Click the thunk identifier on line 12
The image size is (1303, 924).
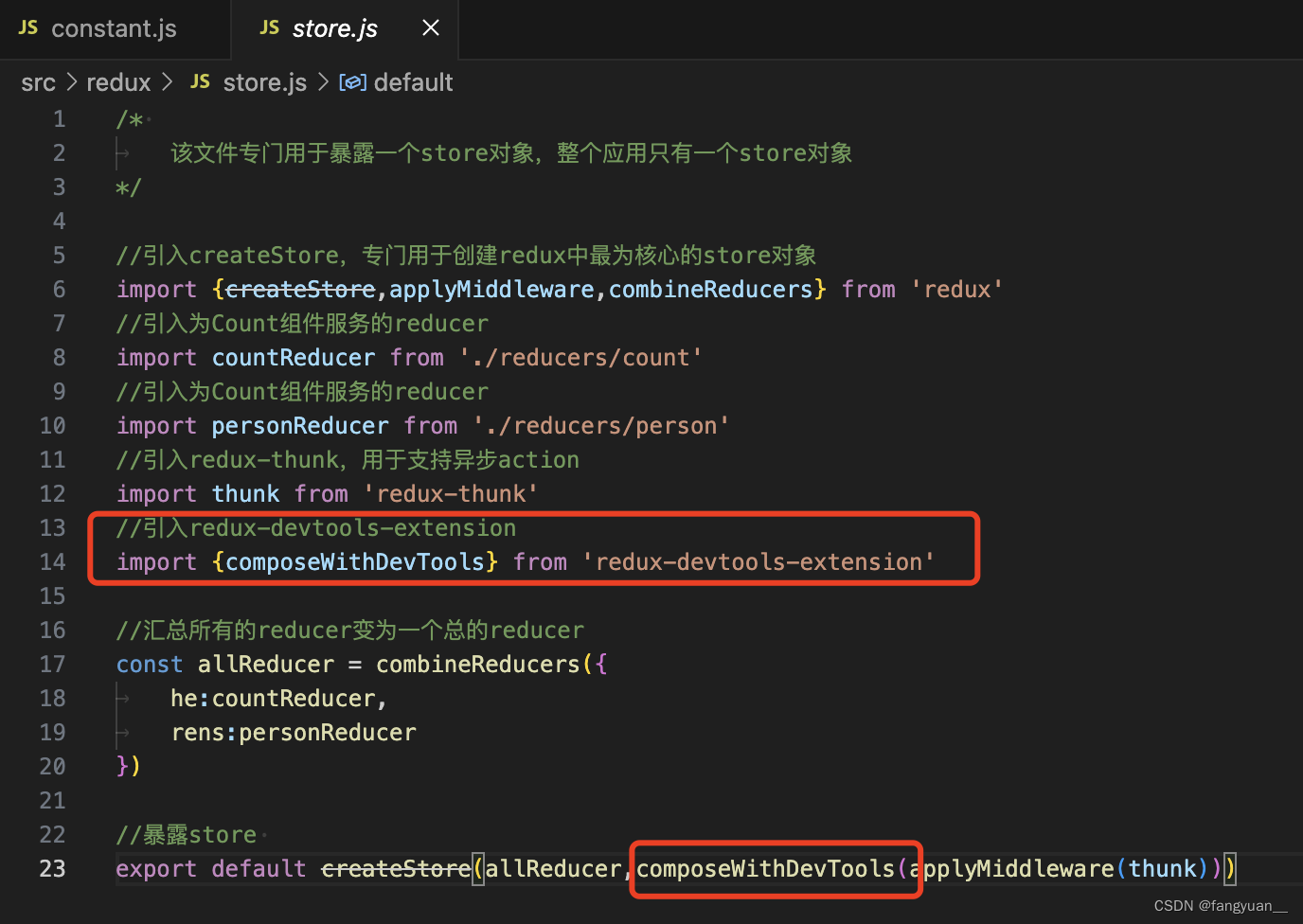pos(246,494)
